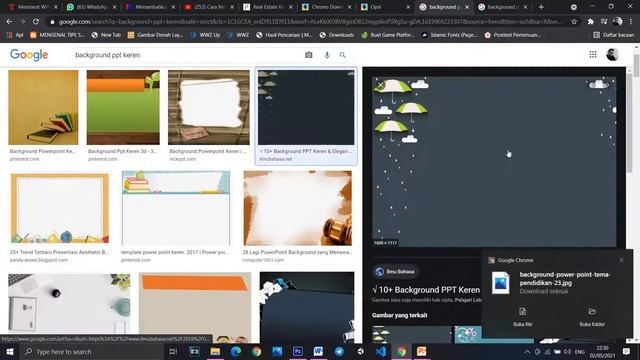Open the New Tab bookmark

pyautogui.click(x=106, y=35)
